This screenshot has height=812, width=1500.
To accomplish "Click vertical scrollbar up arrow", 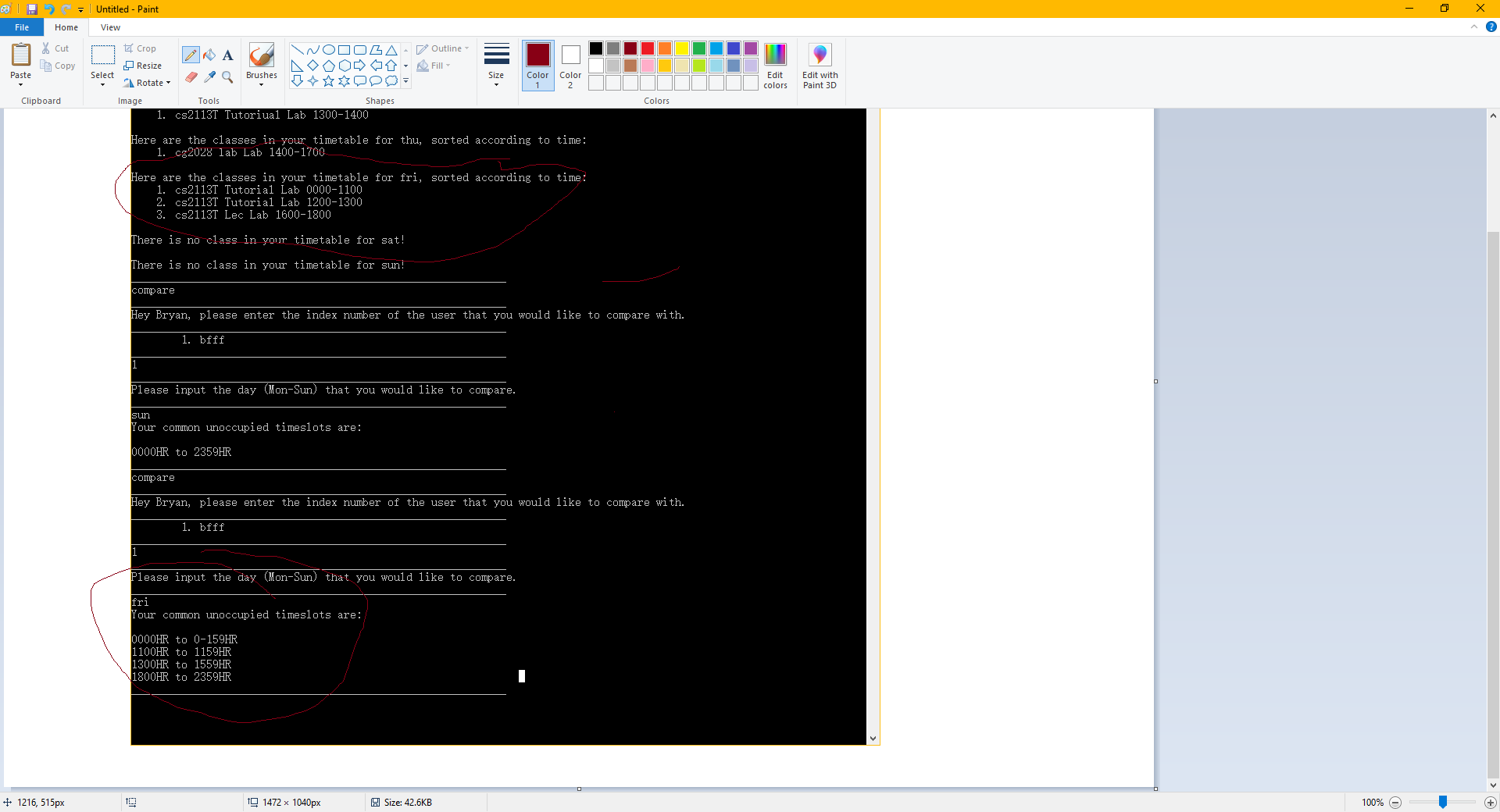I will pos(1493,116).
